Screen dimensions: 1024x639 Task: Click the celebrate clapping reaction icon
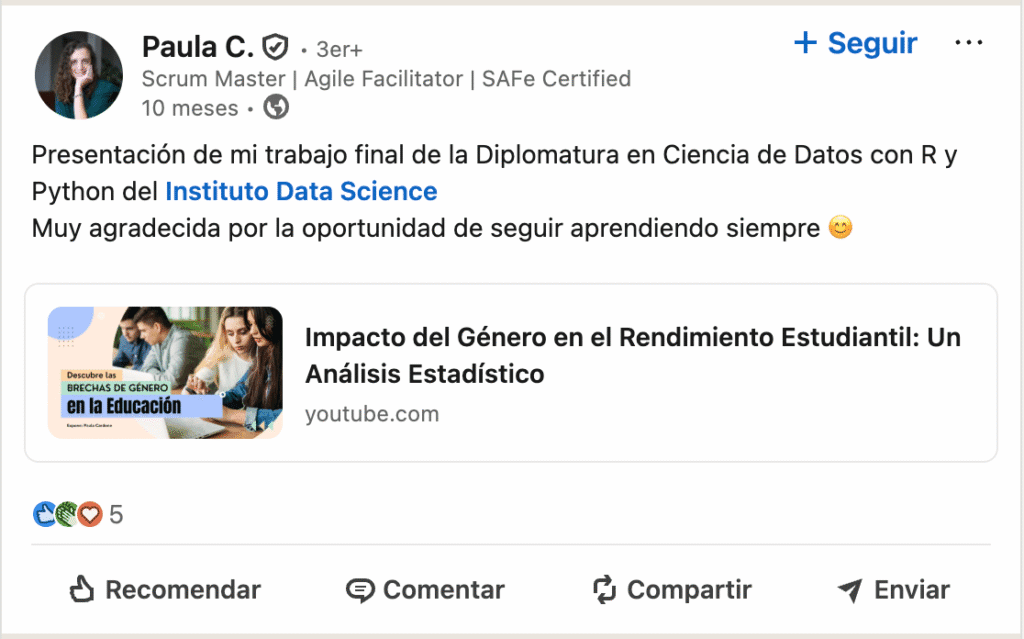pos(68,515)
